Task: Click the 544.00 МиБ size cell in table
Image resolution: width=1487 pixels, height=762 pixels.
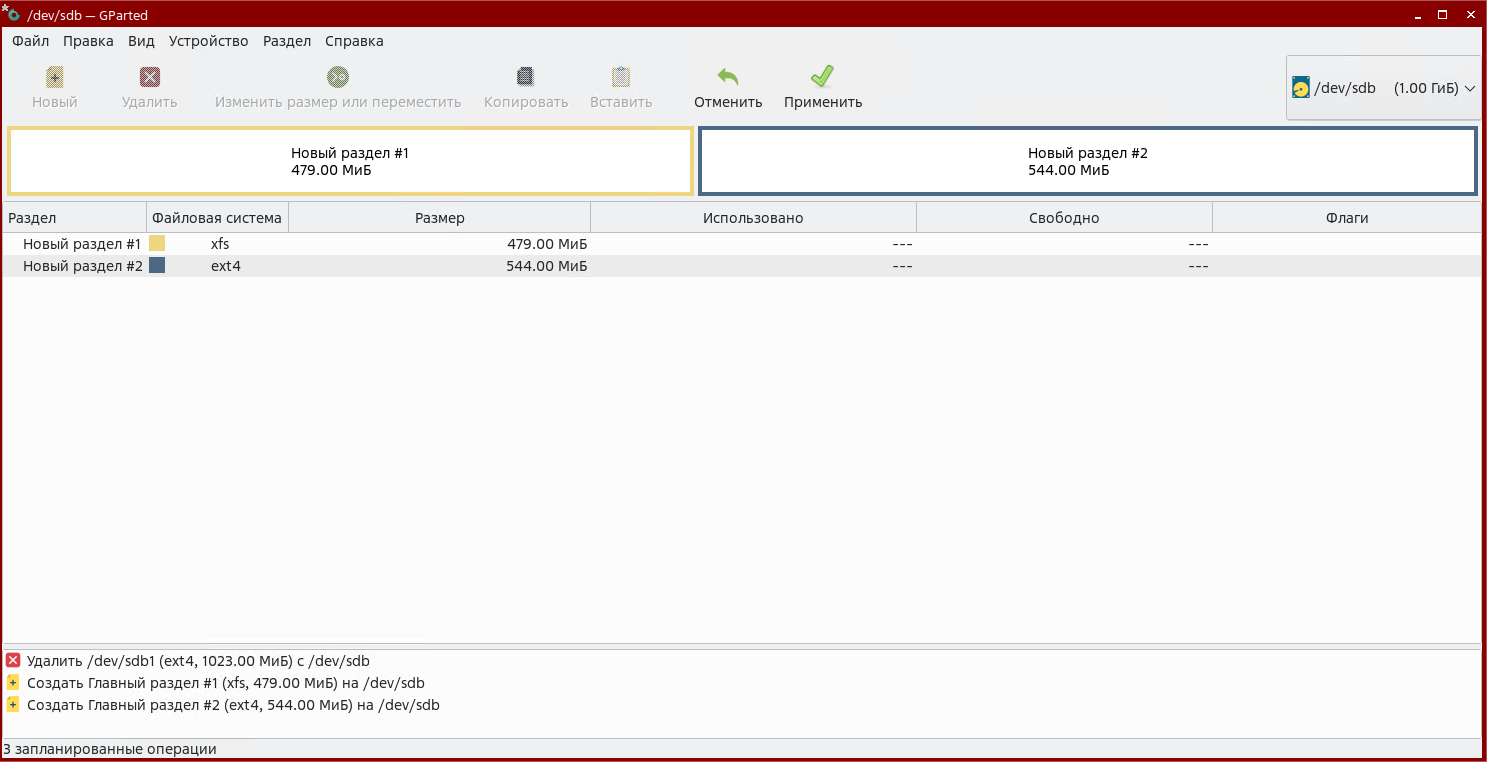Action: pyautogui.click(x=547, y=266)
